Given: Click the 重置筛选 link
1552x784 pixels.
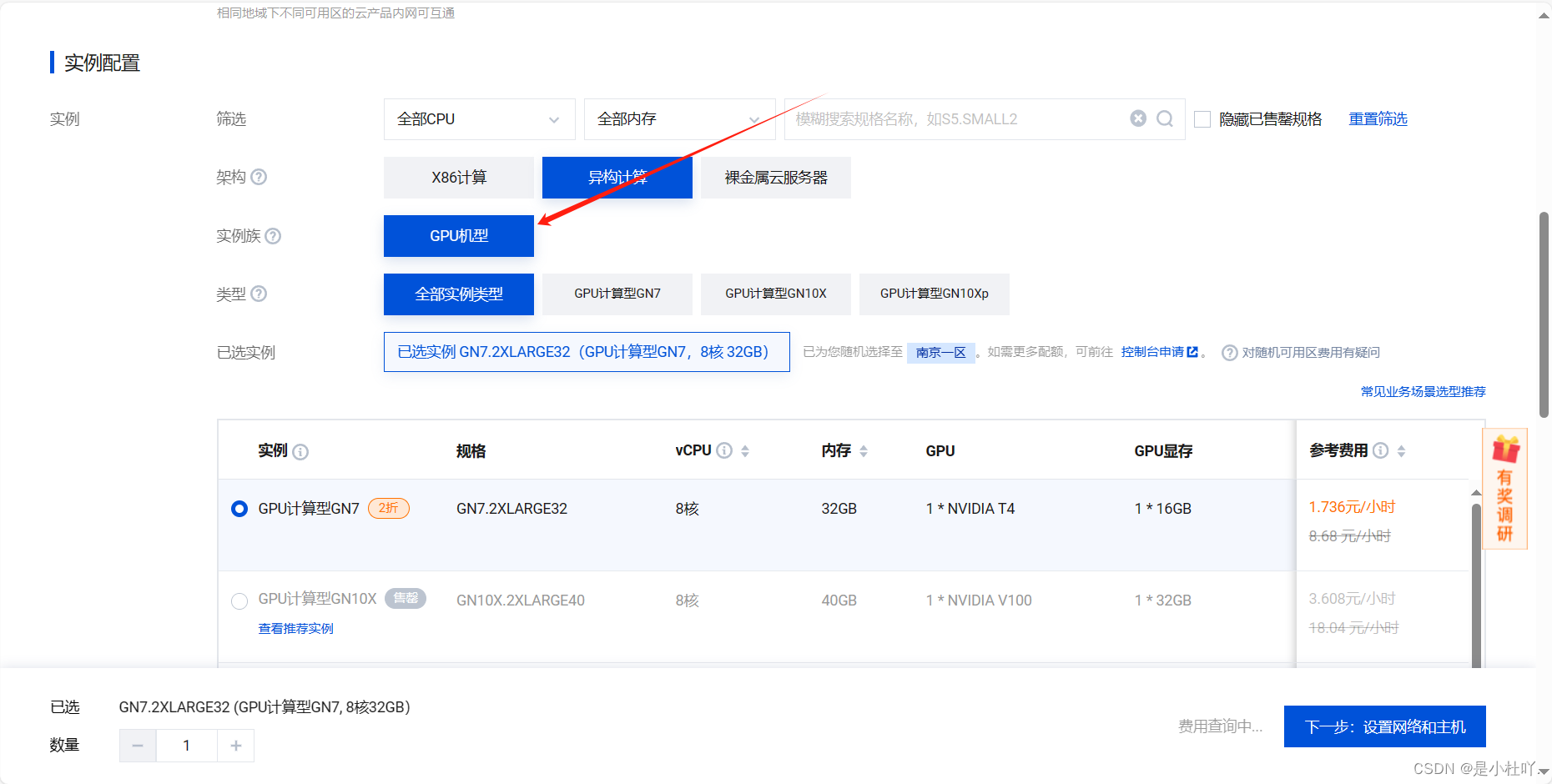Looking at the screenshot, I should pos(1378,119).
